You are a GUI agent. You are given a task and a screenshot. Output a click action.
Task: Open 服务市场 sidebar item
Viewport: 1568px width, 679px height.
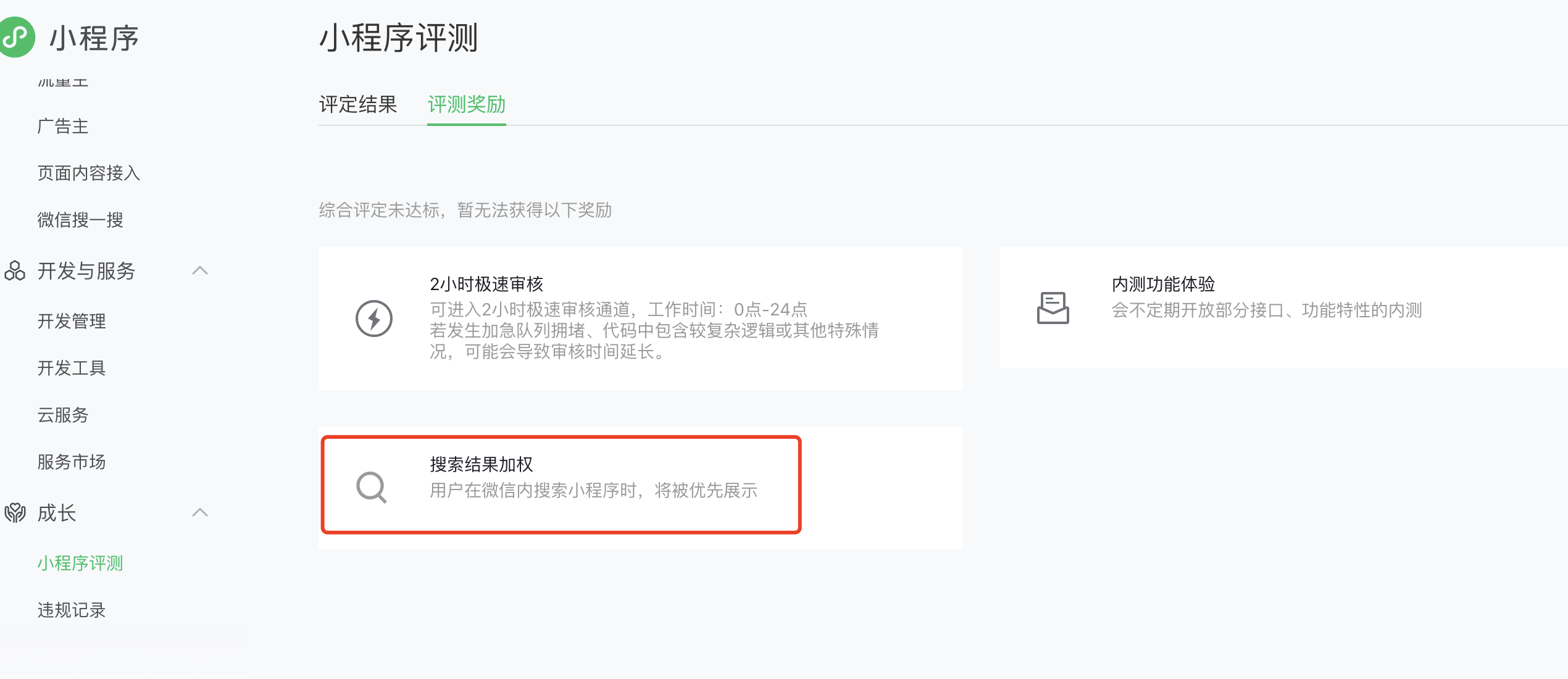72,462
